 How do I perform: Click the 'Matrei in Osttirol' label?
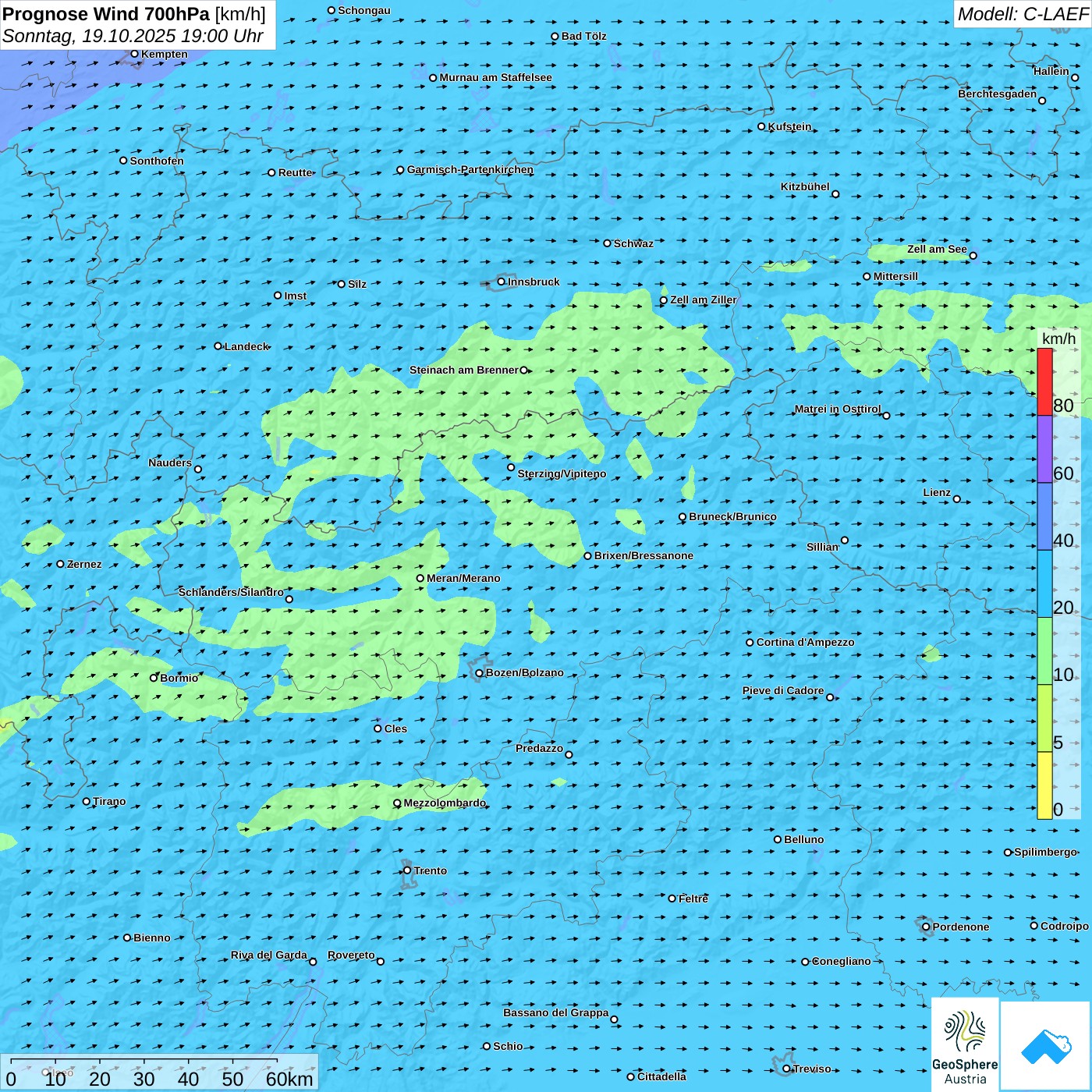tap(838, 409)
